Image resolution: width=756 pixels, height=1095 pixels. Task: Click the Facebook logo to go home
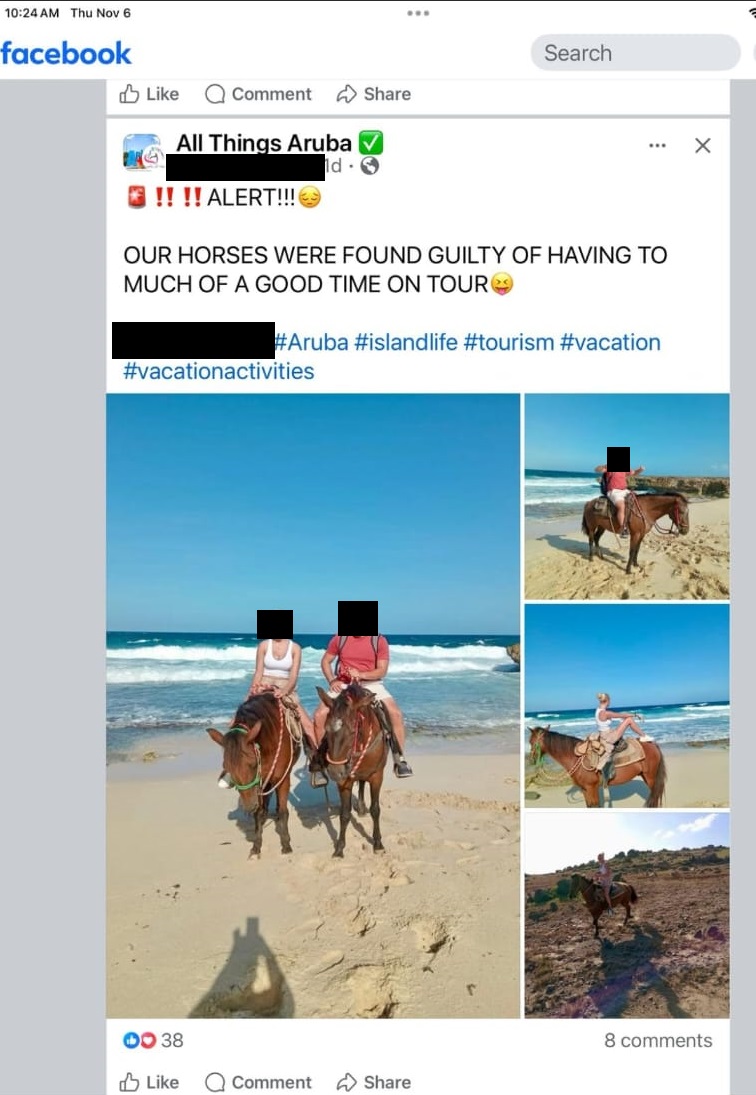tap(66, 53)
